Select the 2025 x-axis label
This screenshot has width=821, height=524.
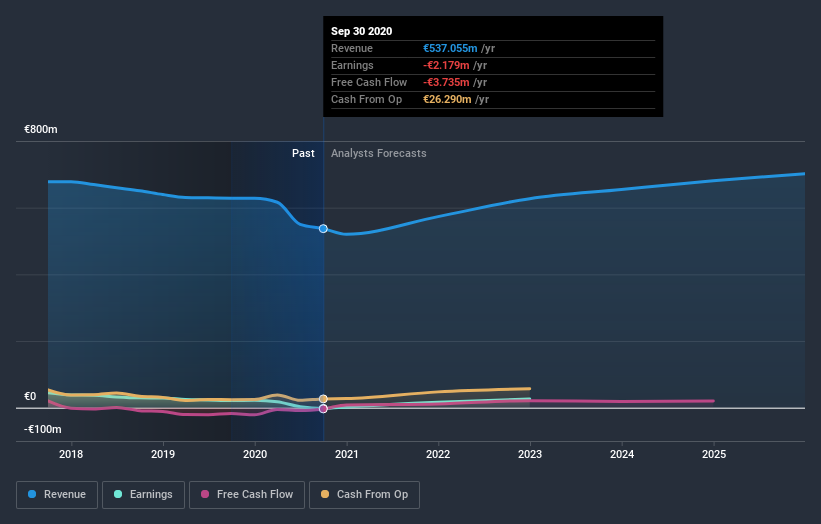[714, 454]
